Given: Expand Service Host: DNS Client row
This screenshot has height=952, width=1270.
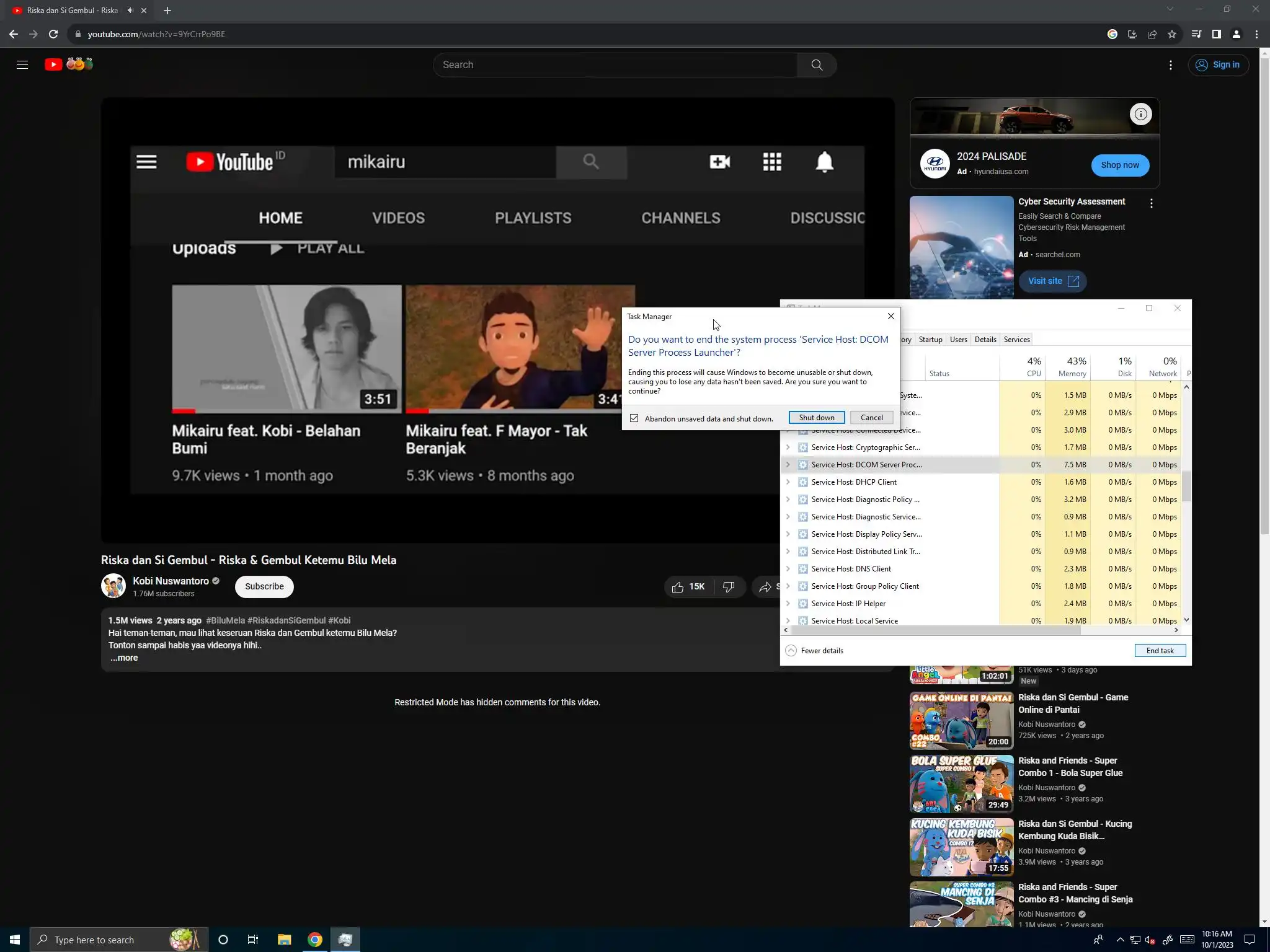Looking at the screenshot, I should coord(788,569).
